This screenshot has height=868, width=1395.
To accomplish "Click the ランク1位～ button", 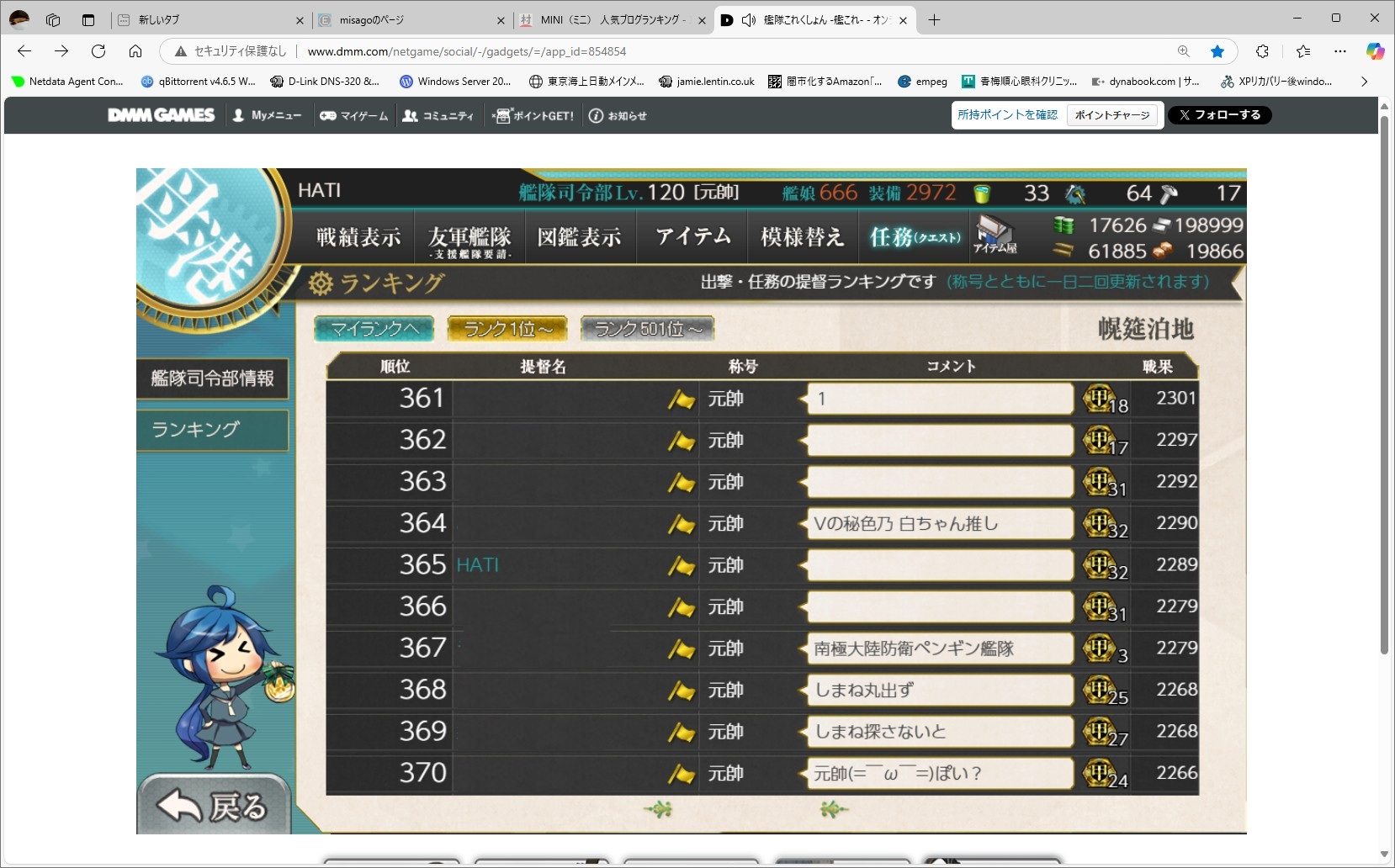I will 507,329.
